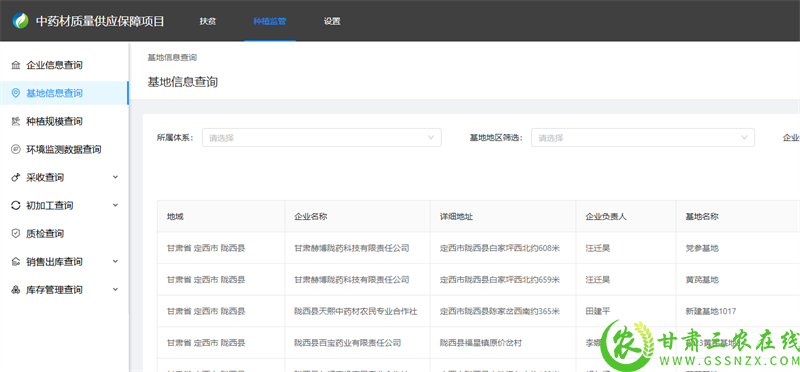Switch to the 种植监管 top tab
The image size is (800, 372).
pyautogui.click(x=270, y=21)
